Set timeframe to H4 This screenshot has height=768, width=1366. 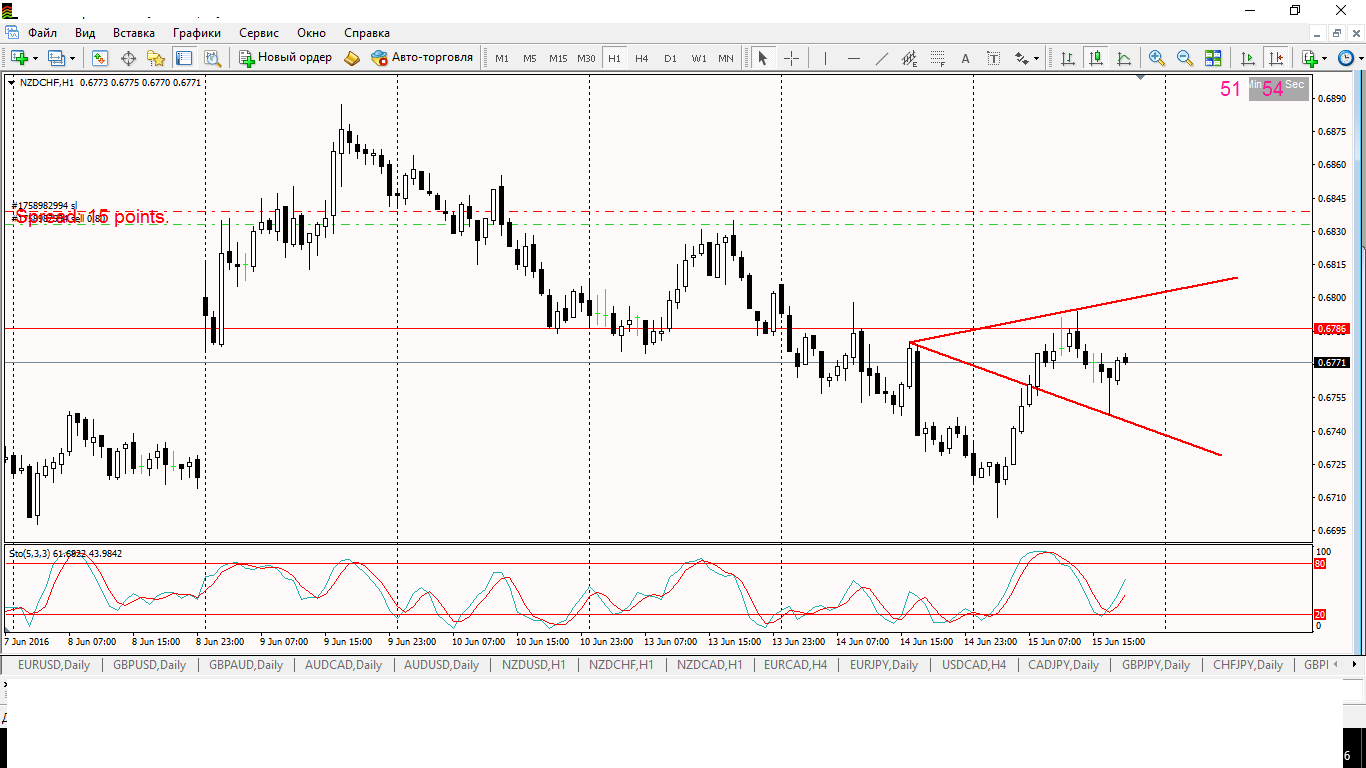point(641,58)
